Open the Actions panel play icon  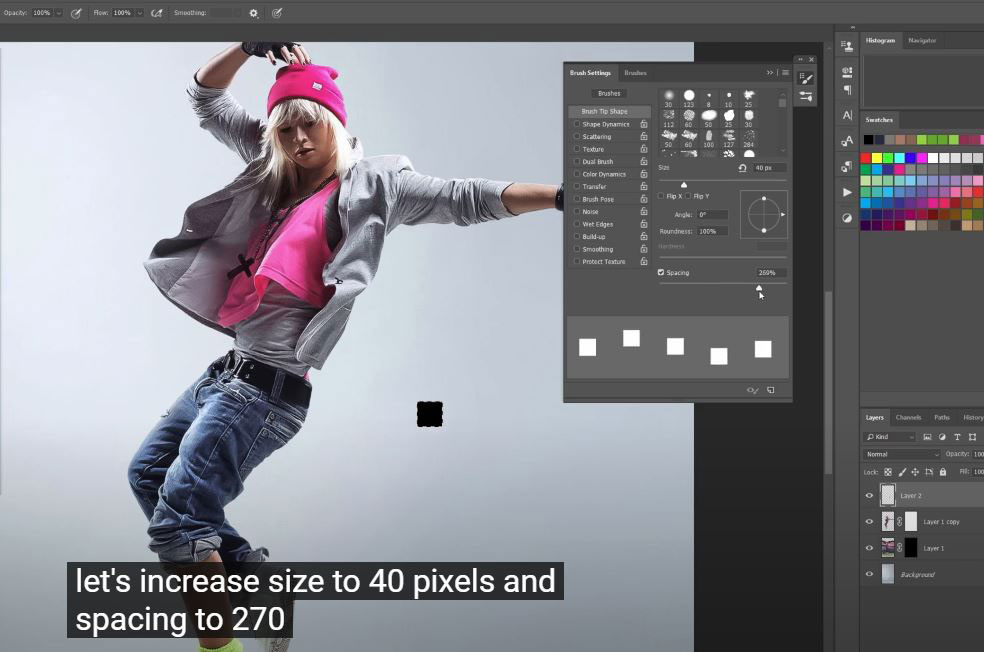[x=847, y=192]
